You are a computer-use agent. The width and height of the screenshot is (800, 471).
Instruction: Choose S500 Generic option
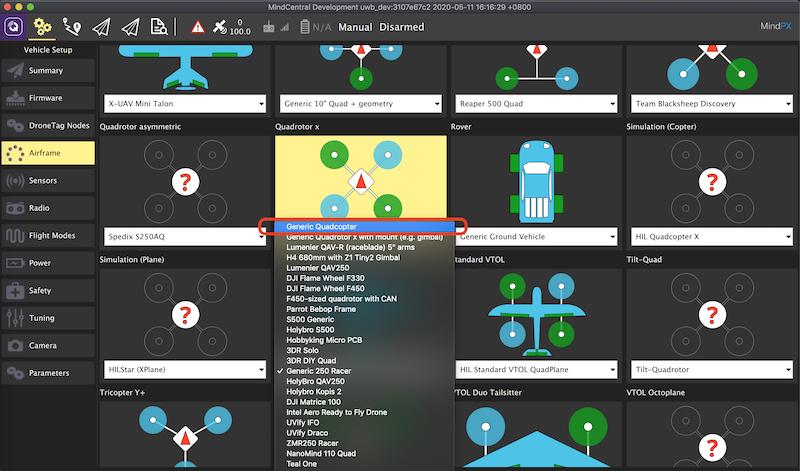tap(364, 319)
